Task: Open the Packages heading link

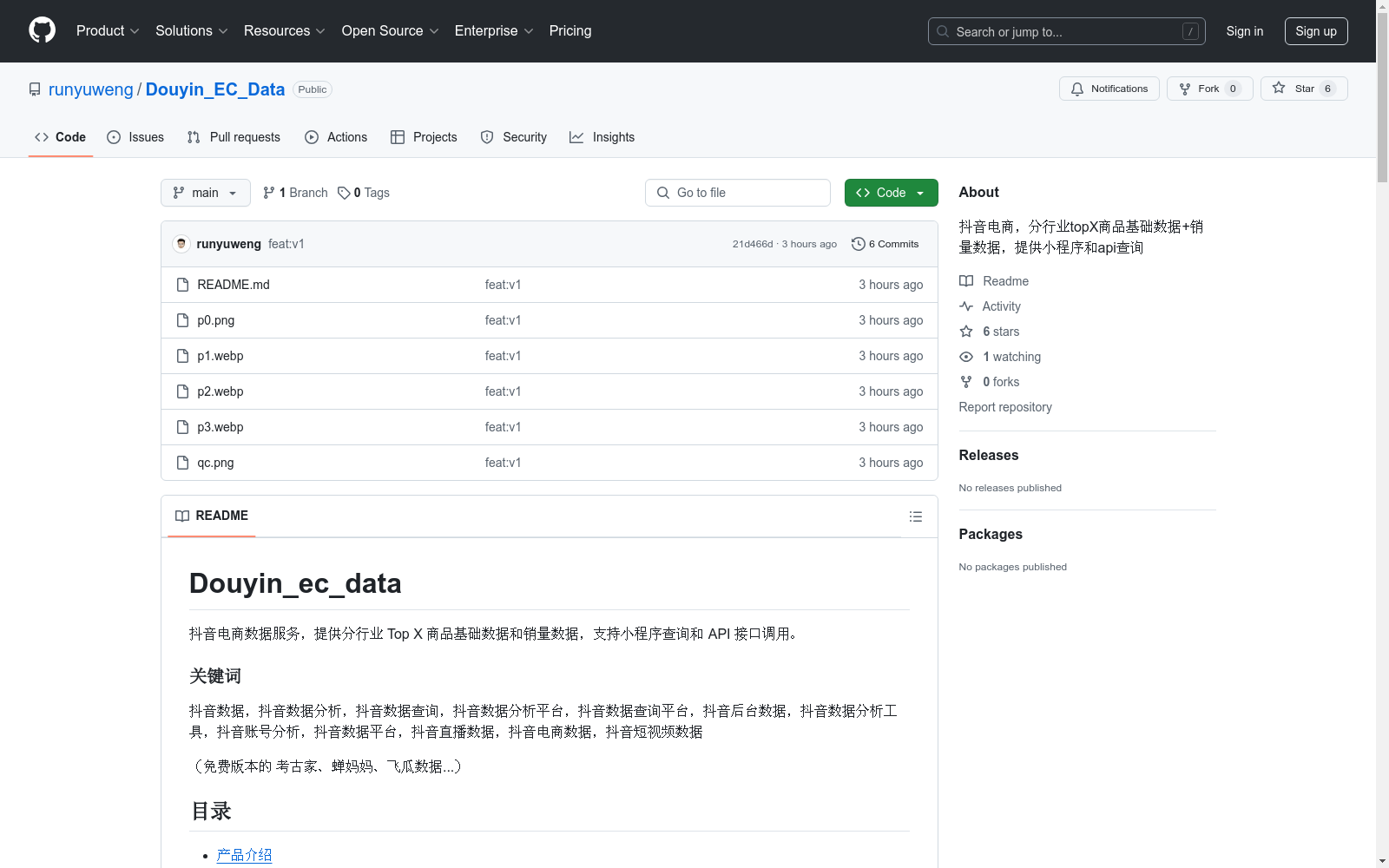Action: pos(991,534)
